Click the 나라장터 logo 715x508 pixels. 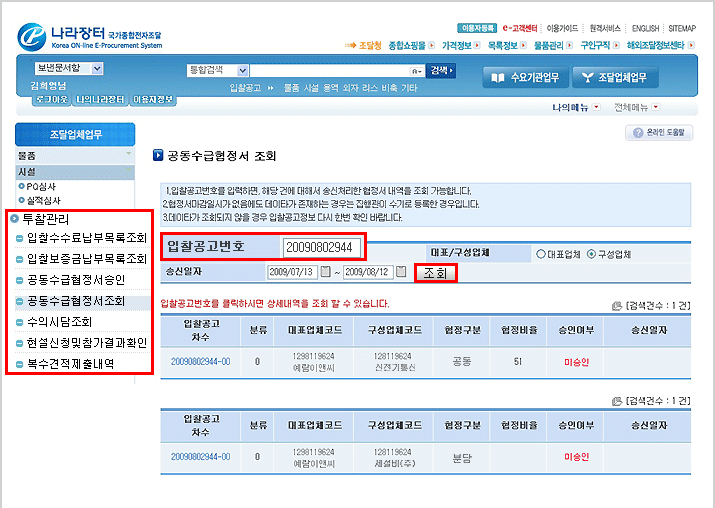pyautogui.click(x=90, y=36)
